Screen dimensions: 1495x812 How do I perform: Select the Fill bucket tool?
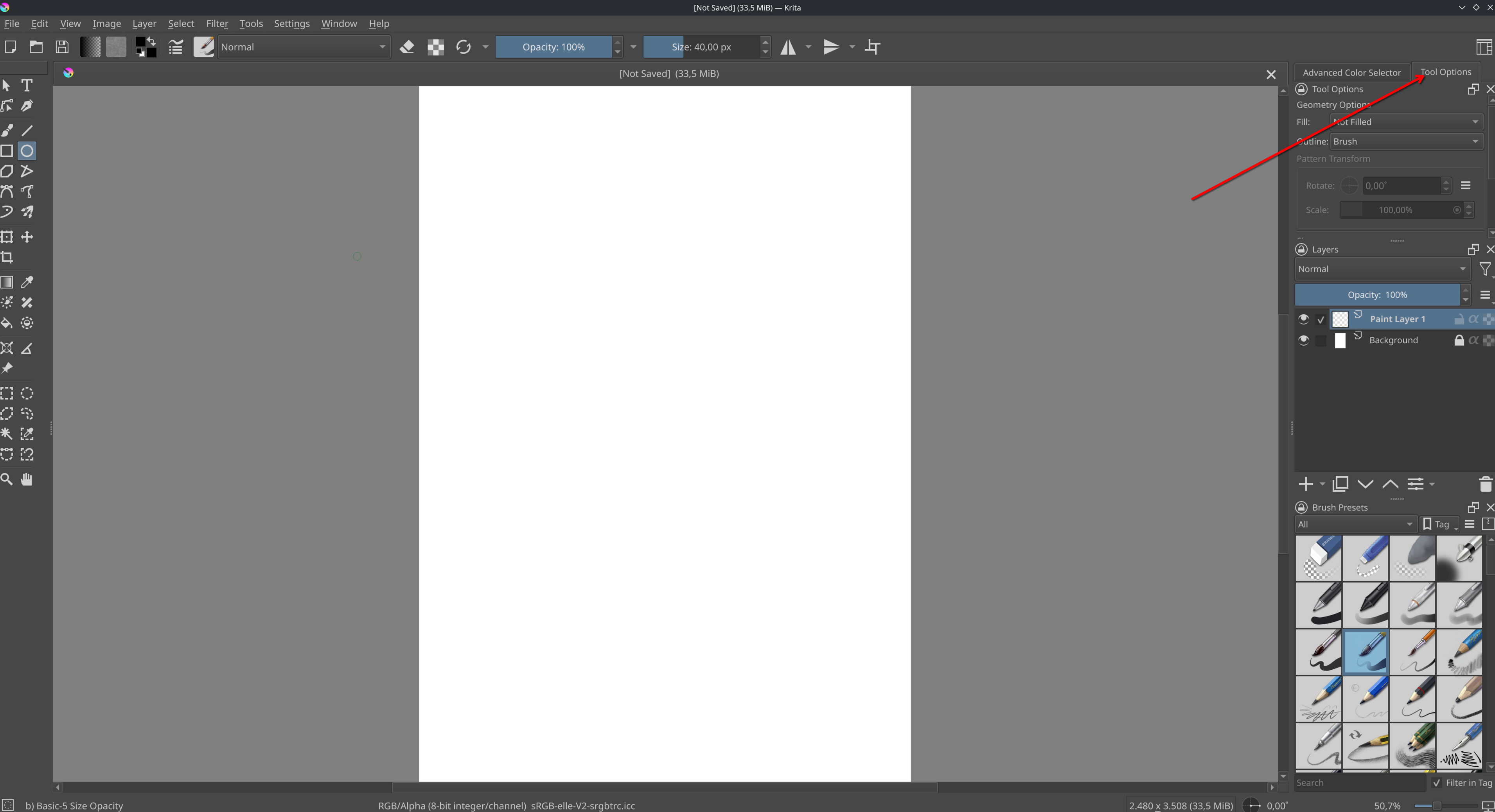7,323
